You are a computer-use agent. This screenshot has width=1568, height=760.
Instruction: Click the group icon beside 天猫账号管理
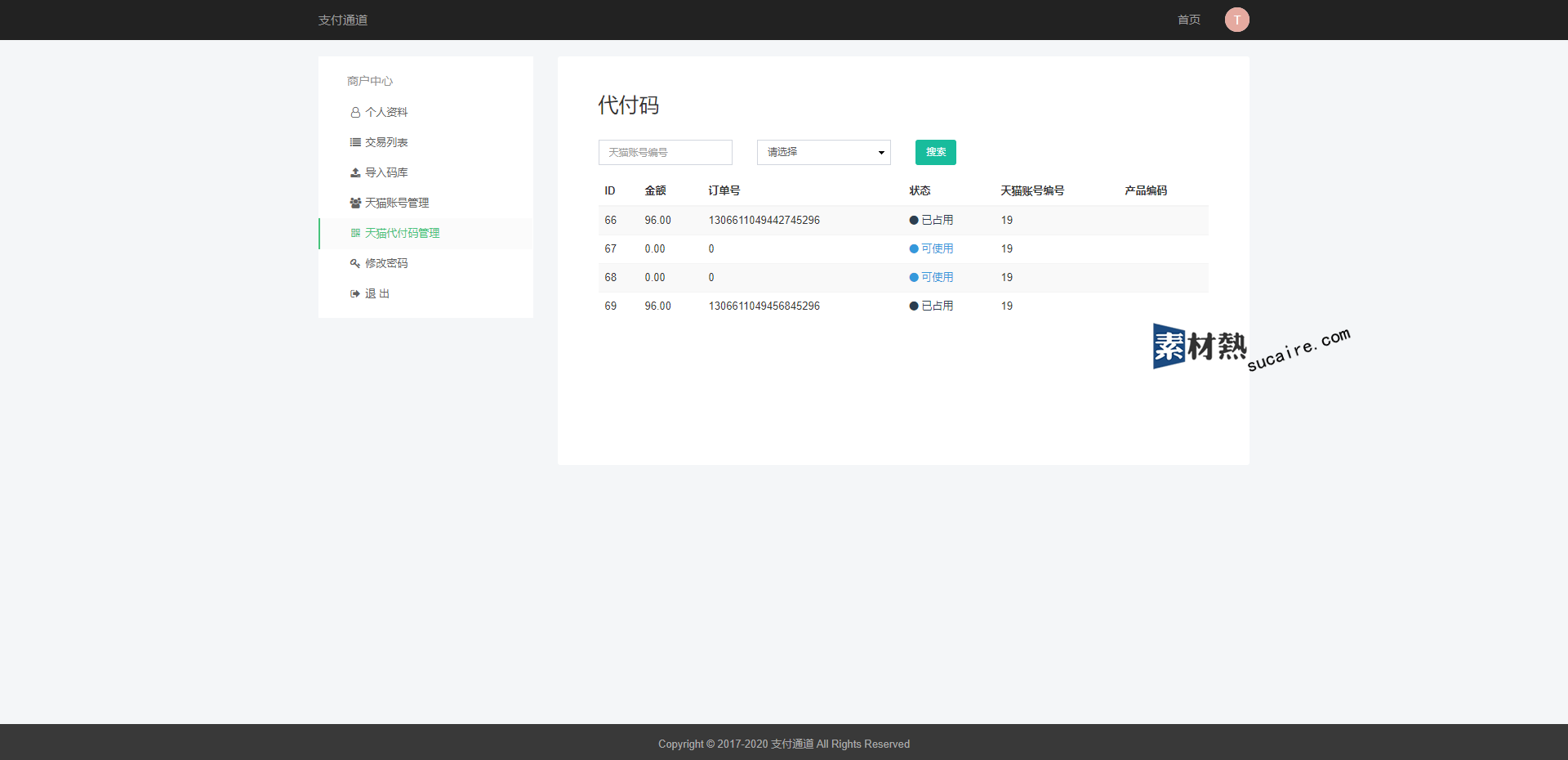click(x=355, y=203)
